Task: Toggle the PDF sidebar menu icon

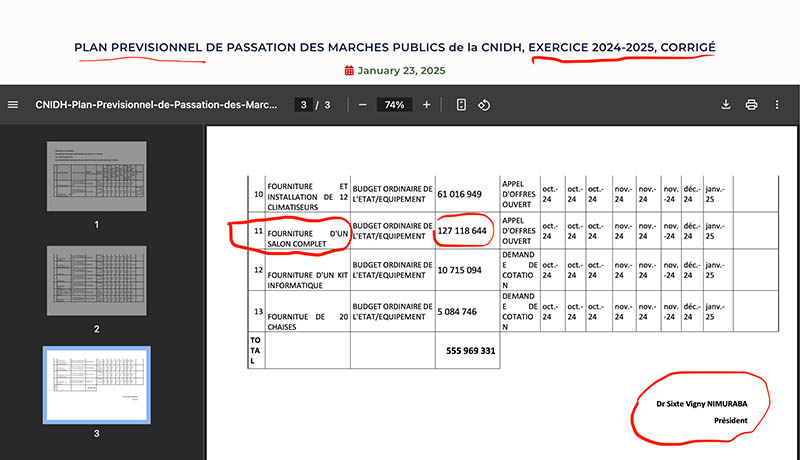Action: point(13,105)
